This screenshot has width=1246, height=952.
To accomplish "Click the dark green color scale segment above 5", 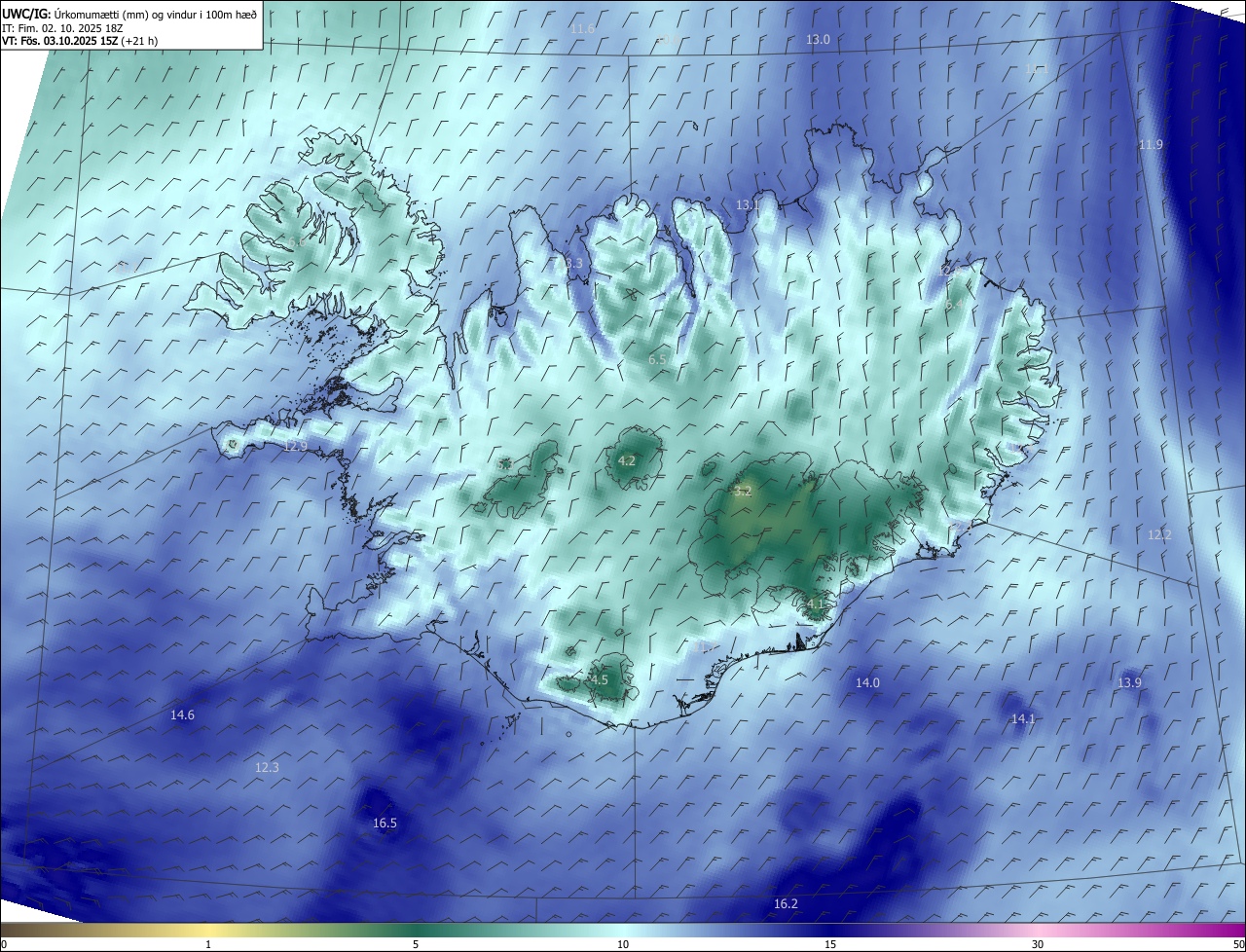I will tap(416, 930).
